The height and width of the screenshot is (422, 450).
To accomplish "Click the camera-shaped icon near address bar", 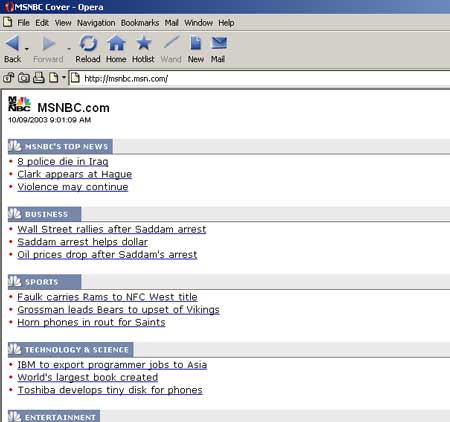I will click(x=24, y=78).
